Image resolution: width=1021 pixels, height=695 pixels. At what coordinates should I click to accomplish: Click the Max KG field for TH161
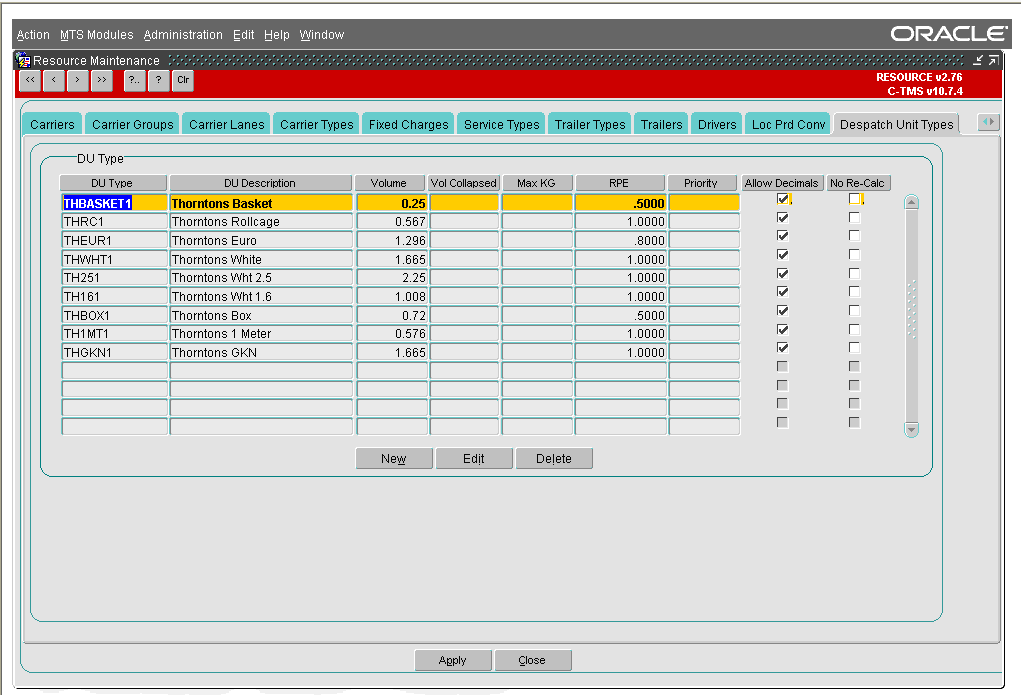(537, 296)
